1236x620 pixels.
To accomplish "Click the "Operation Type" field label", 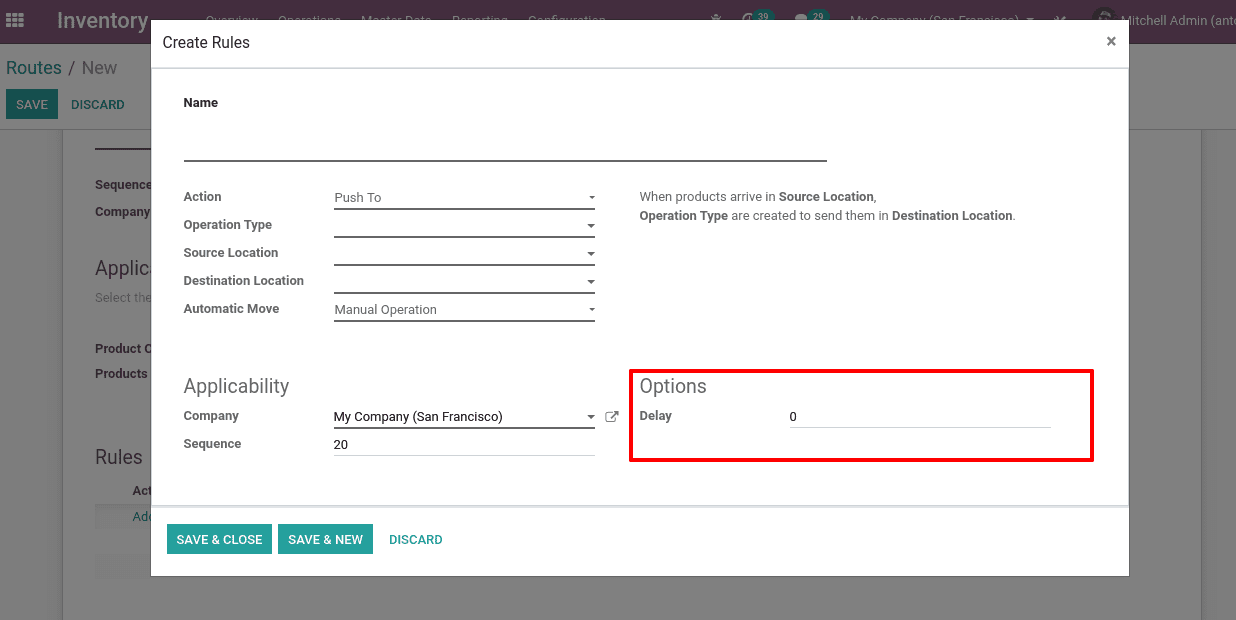I will point(228,225).
